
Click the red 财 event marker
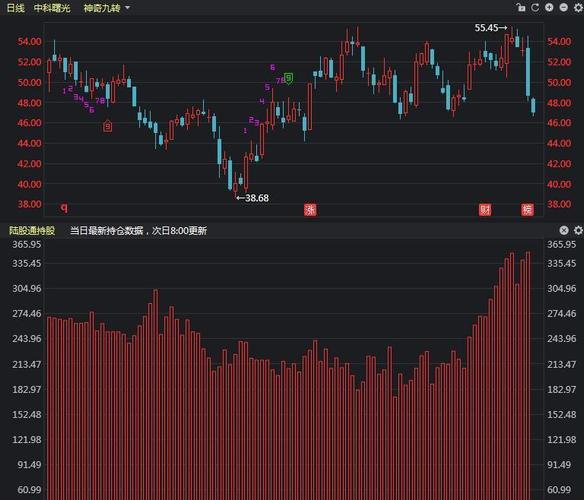485,210
